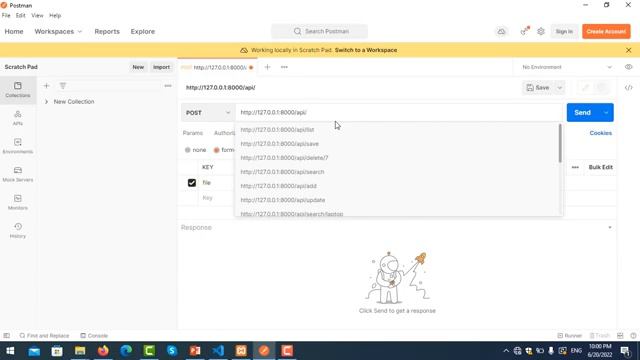Open collections panel more options ellipsis

click(x=168, y=86)
